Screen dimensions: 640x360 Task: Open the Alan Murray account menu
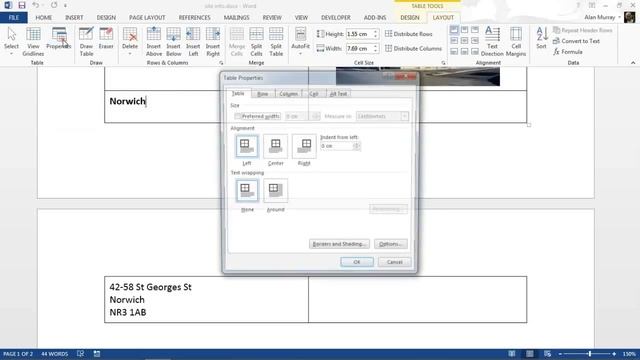click(602, 18)
